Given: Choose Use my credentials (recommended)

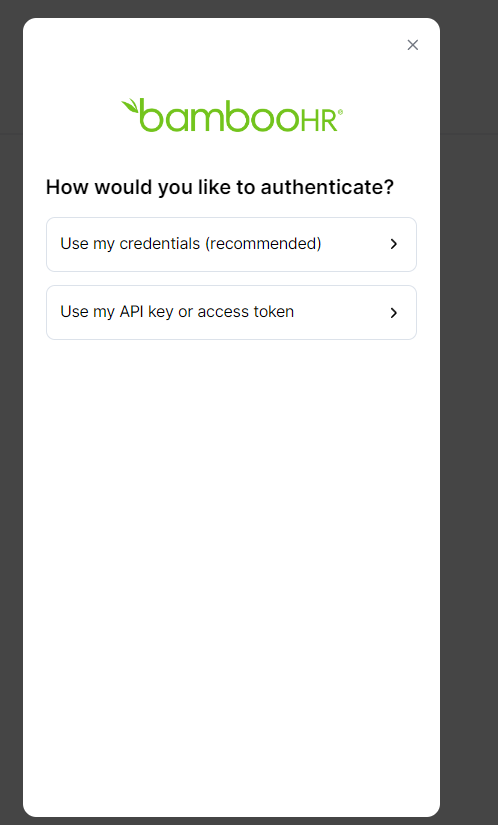Looking at the screenshot, I should click(x=231, y=244).
